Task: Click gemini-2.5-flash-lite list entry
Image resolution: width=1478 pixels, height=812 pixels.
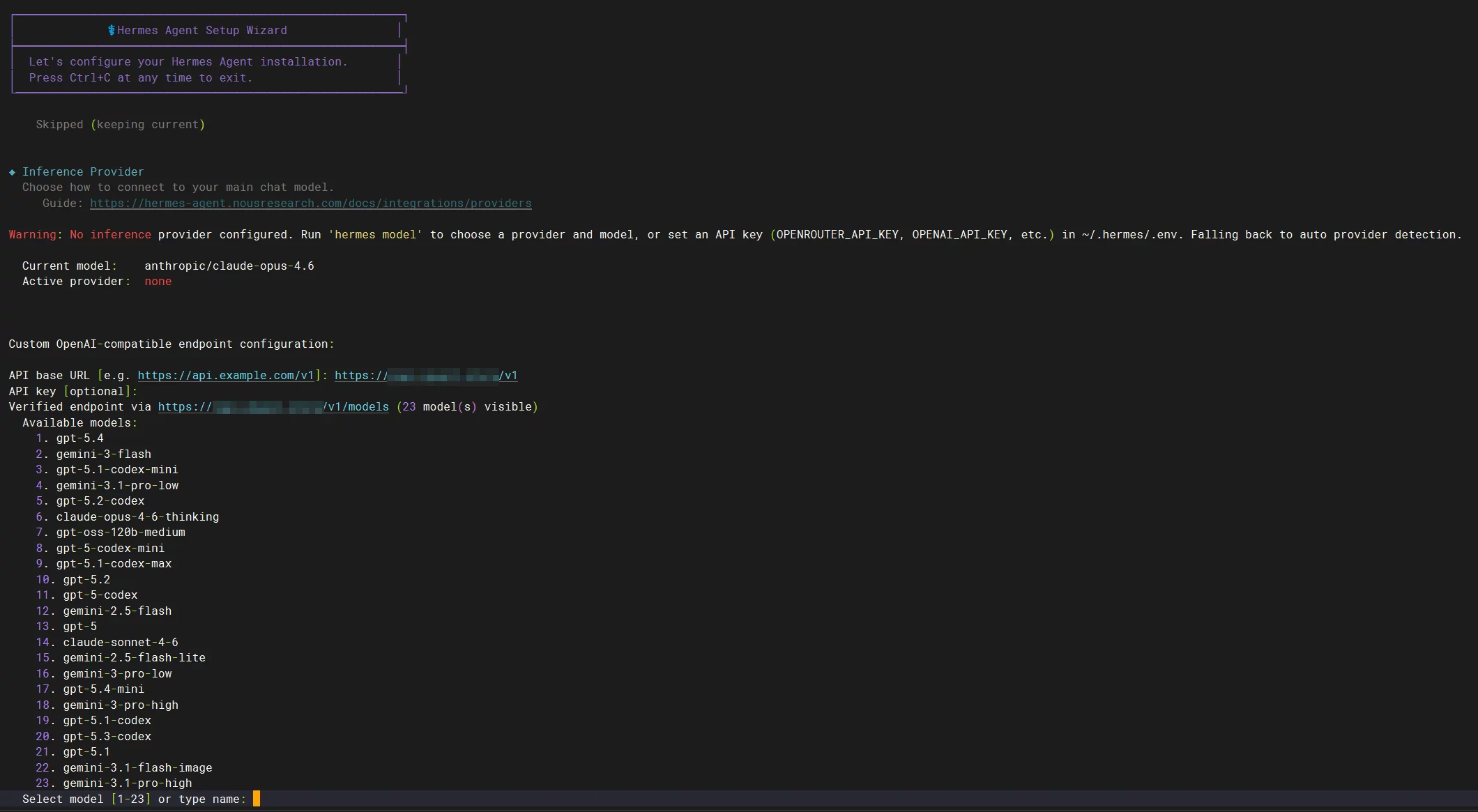Action: (x=134, y=658)
